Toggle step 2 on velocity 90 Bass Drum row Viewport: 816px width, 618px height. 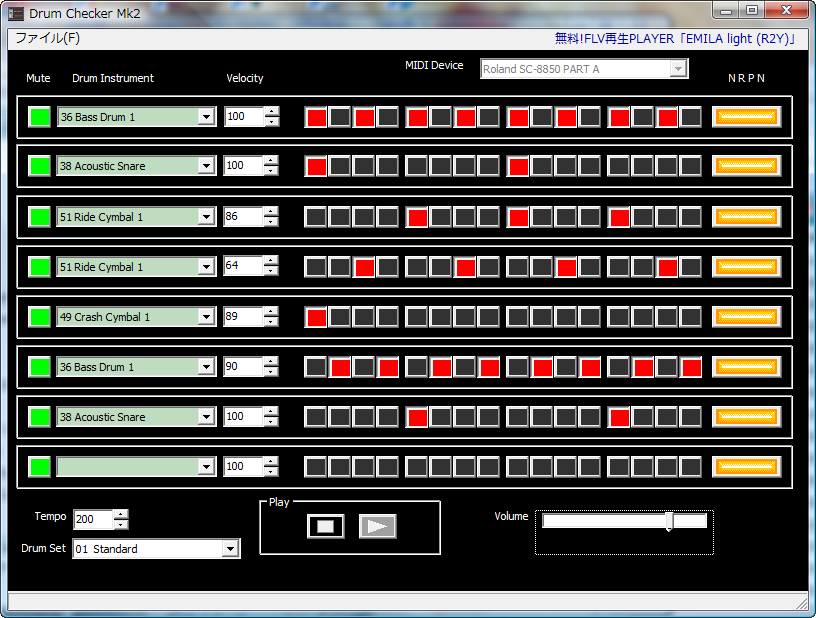pyautogui.click(x=340, y=367)
